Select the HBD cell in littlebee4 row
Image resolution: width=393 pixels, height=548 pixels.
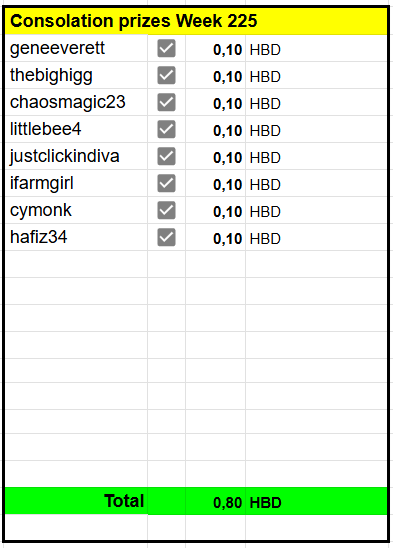(316, 129)
